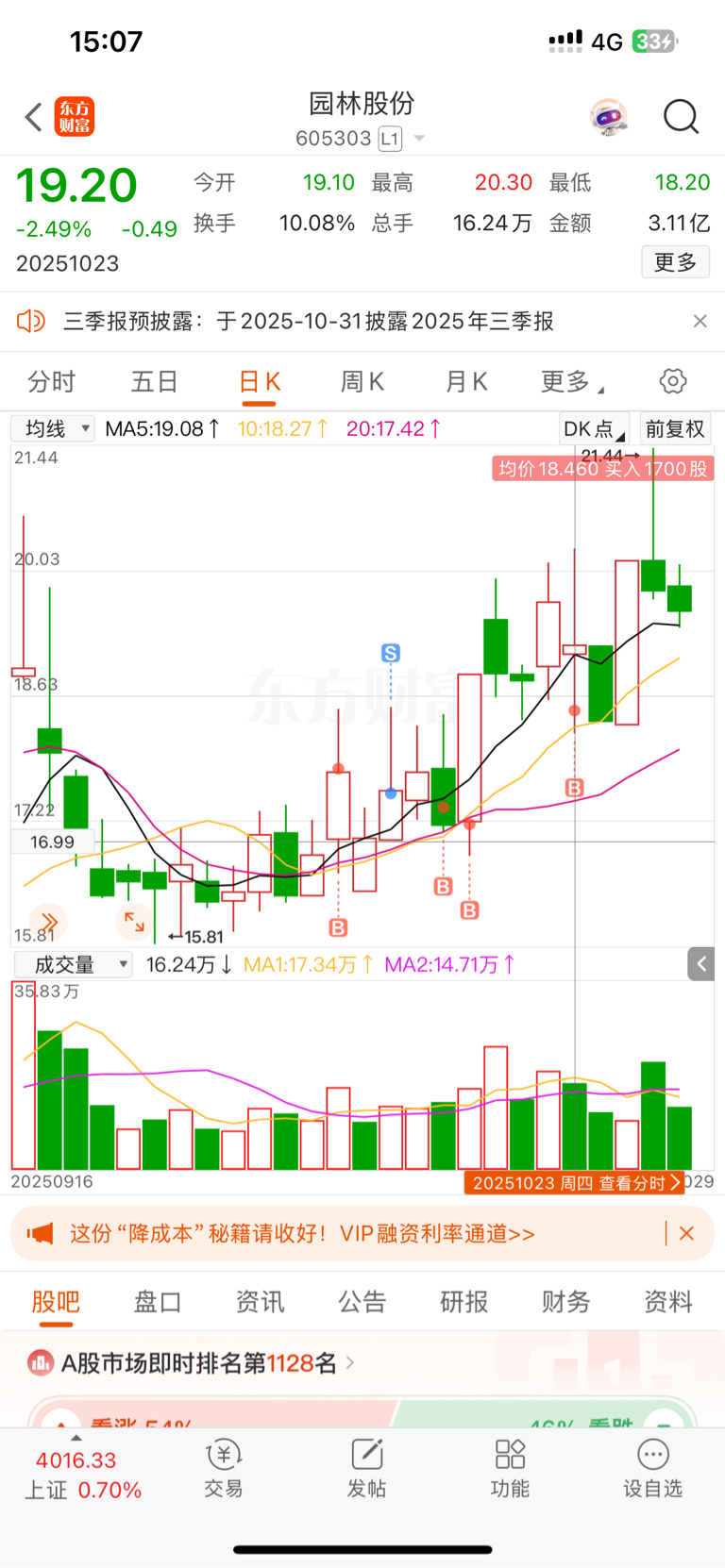Expand the 更多 chart period menu
This screenshot has width=725, height=1568.
[572, 381]
